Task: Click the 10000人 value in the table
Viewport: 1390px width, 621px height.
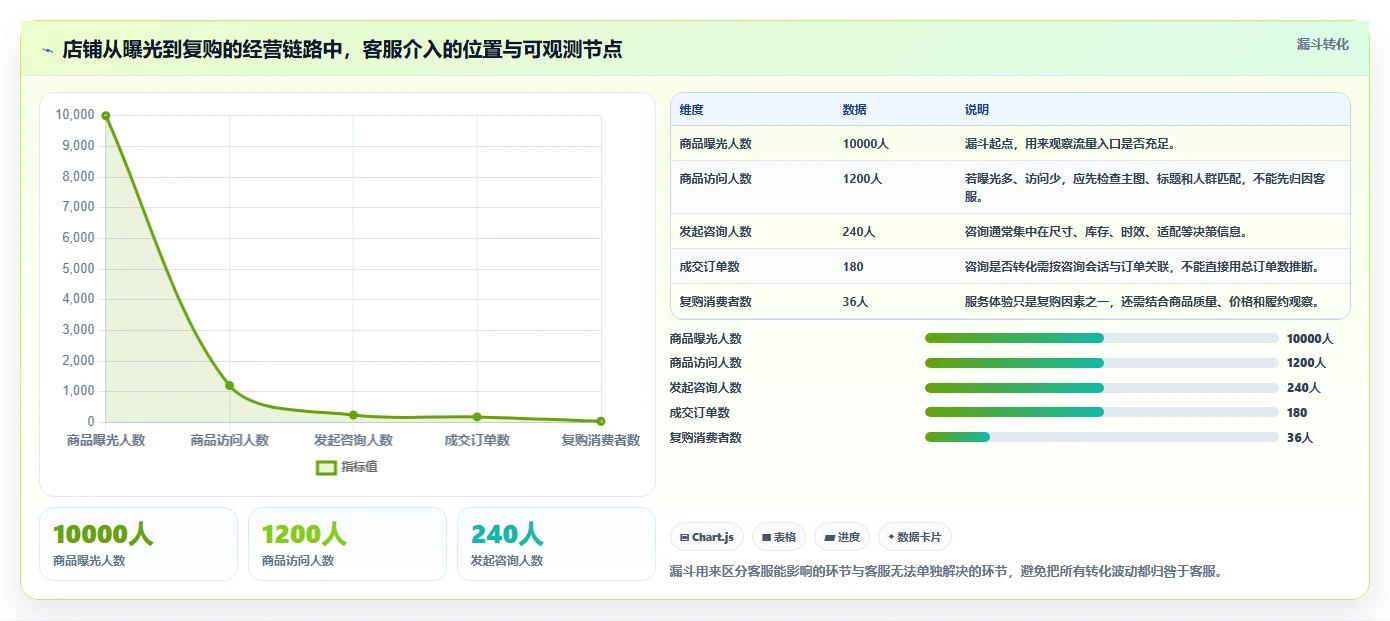Action: 866,144
